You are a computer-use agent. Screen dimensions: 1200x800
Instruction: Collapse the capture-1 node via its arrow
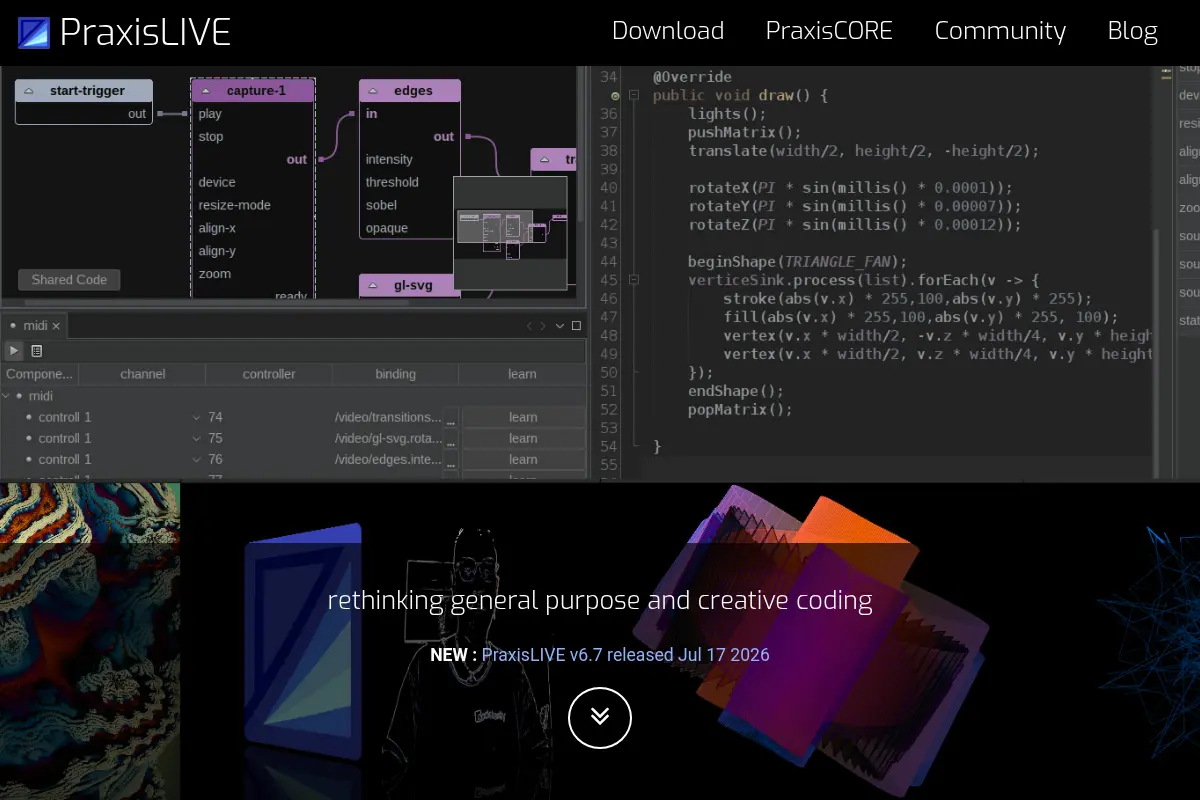[205, 91]
